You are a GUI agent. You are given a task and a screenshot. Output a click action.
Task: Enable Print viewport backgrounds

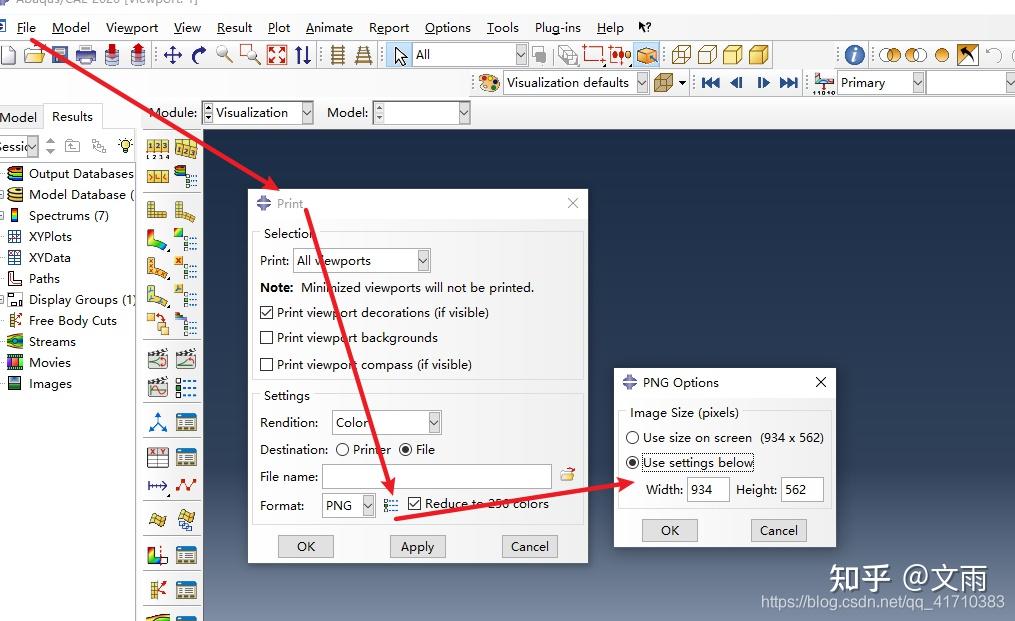[x=267, y=338]
